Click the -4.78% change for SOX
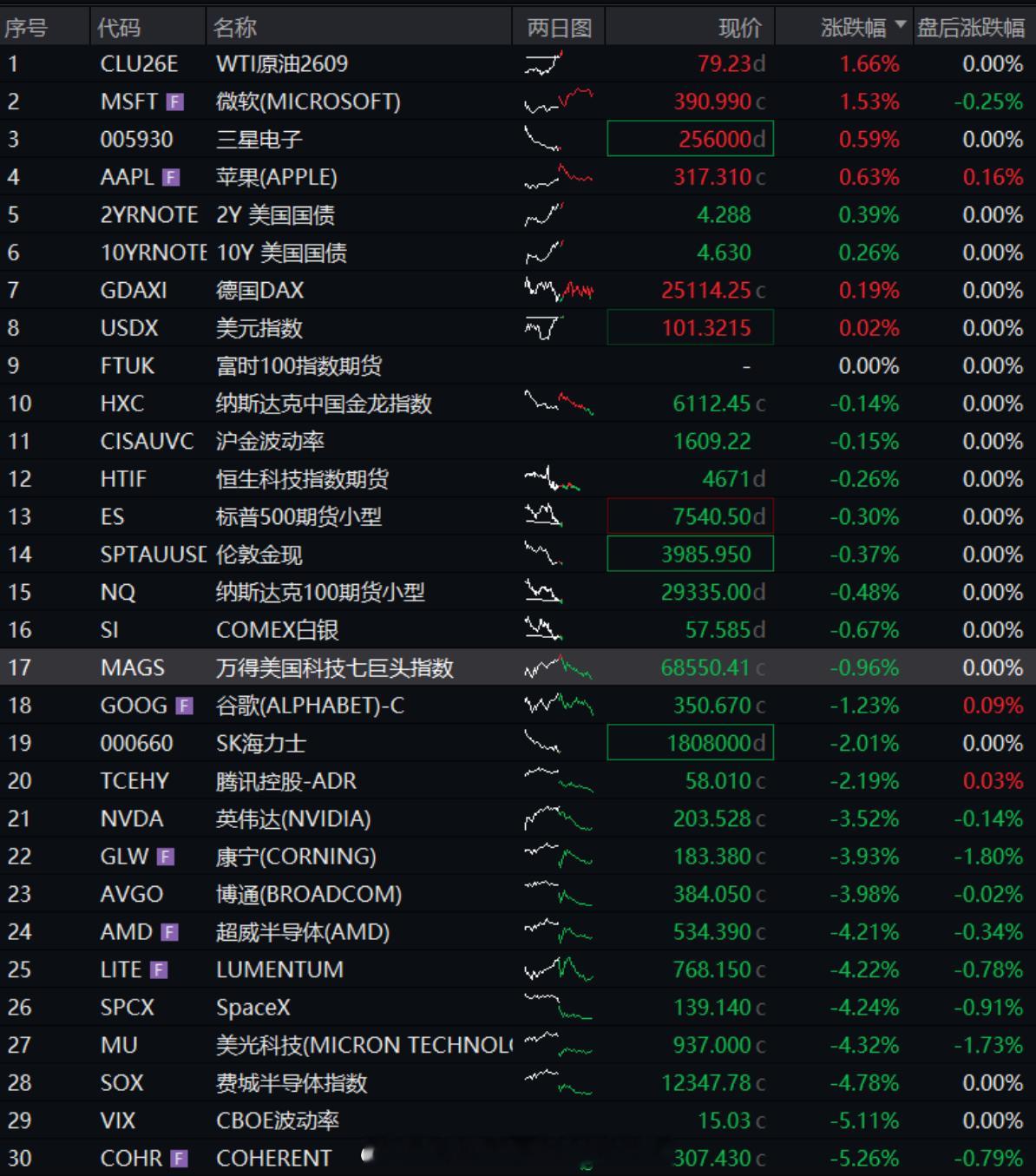1036x1176 pixels. pos(864,1083)
